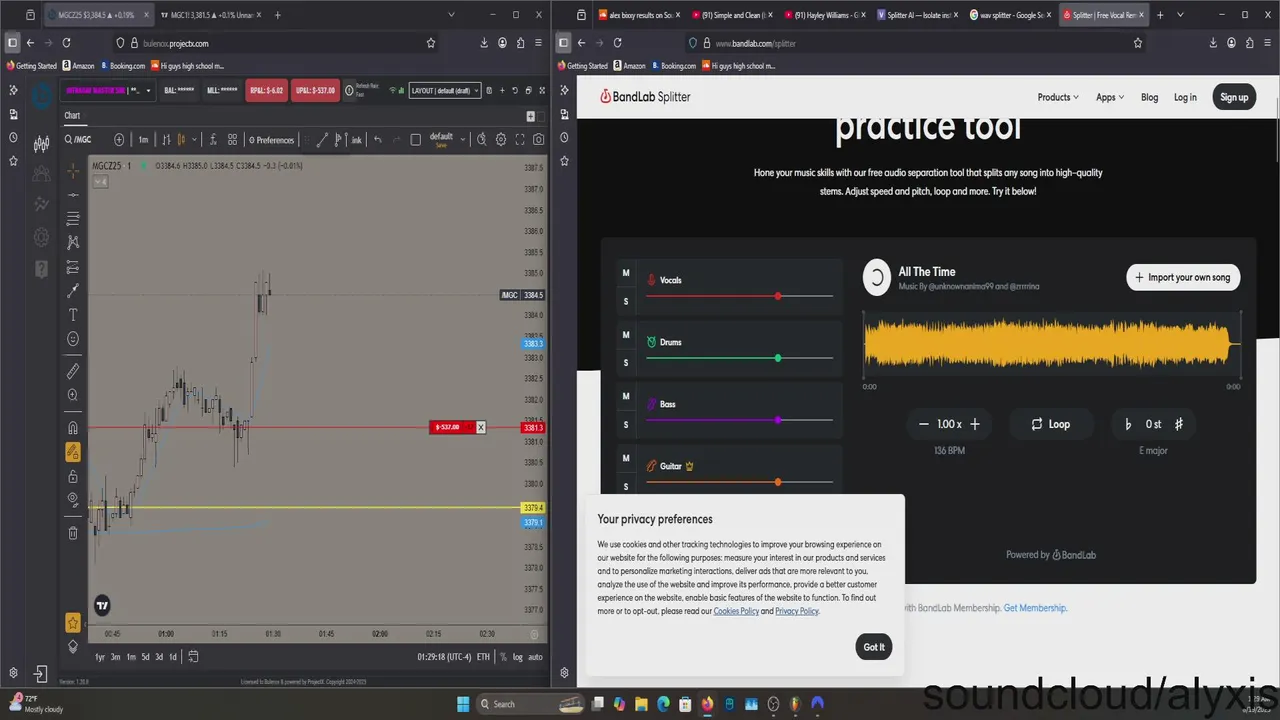Mute the Vocals stem
Viewport: 1280px width, 720px height.
626,273
